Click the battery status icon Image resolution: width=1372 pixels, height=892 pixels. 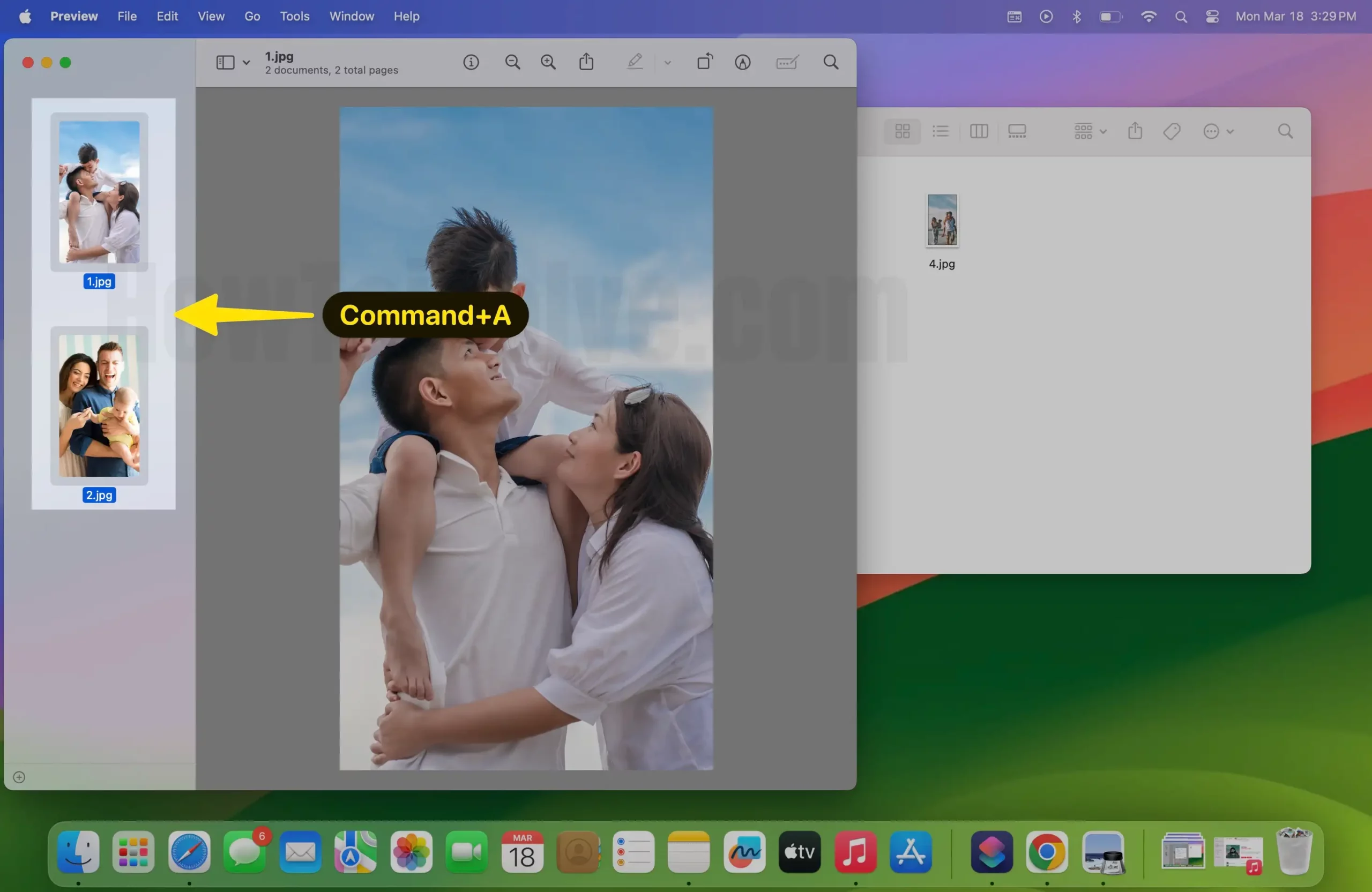pyautogui.click(x=1111, y=16)
